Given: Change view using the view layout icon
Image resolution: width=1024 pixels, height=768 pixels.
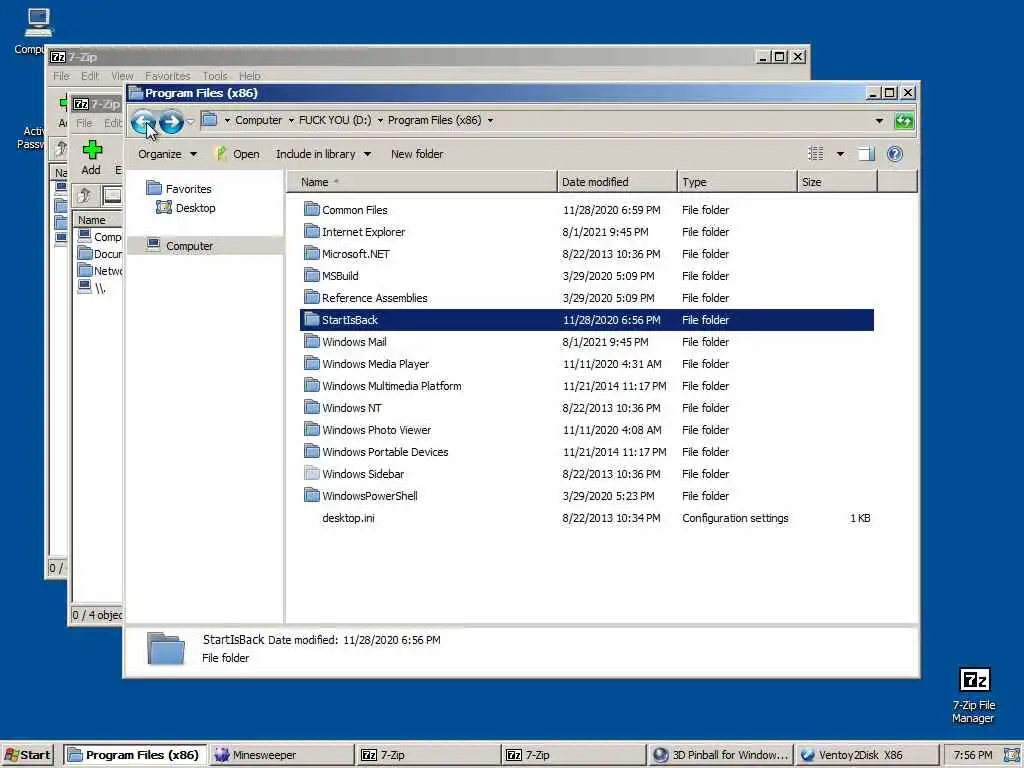Looking at the screenshot, I should [x=816, y=154].
